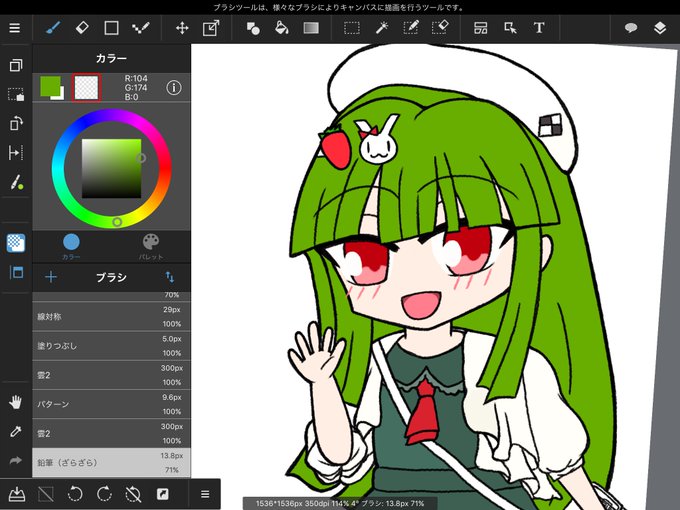Screen dimensions: 680x510
Task: Select the Eyedropper tool
Action: tap(16, 431)
